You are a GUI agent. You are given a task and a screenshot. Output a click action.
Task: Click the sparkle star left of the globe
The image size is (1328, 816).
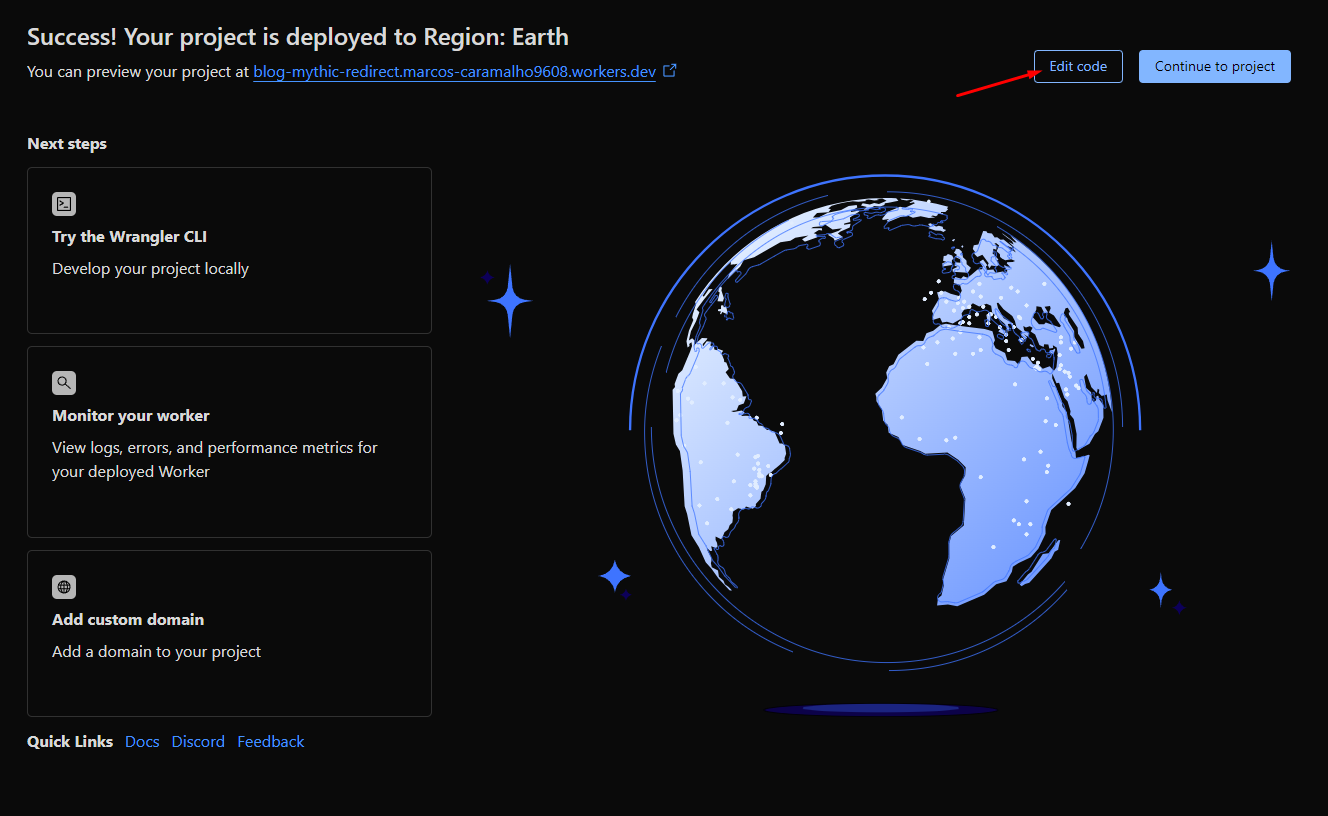pos(510,300)
